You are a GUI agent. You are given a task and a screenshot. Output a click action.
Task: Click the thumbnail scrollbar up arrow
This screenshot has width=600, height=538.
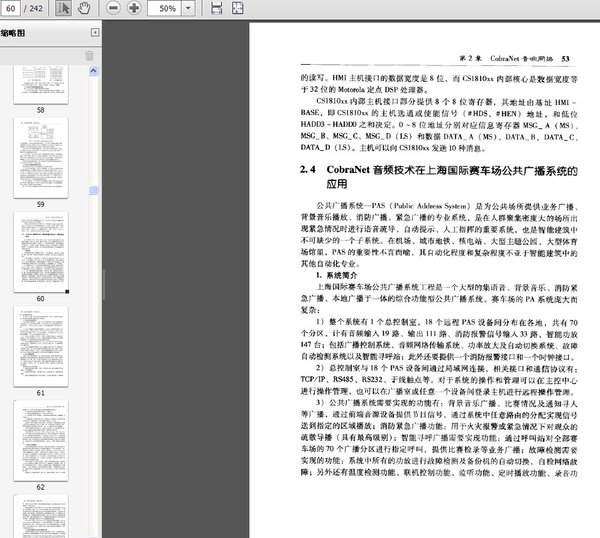click(93, 71)
